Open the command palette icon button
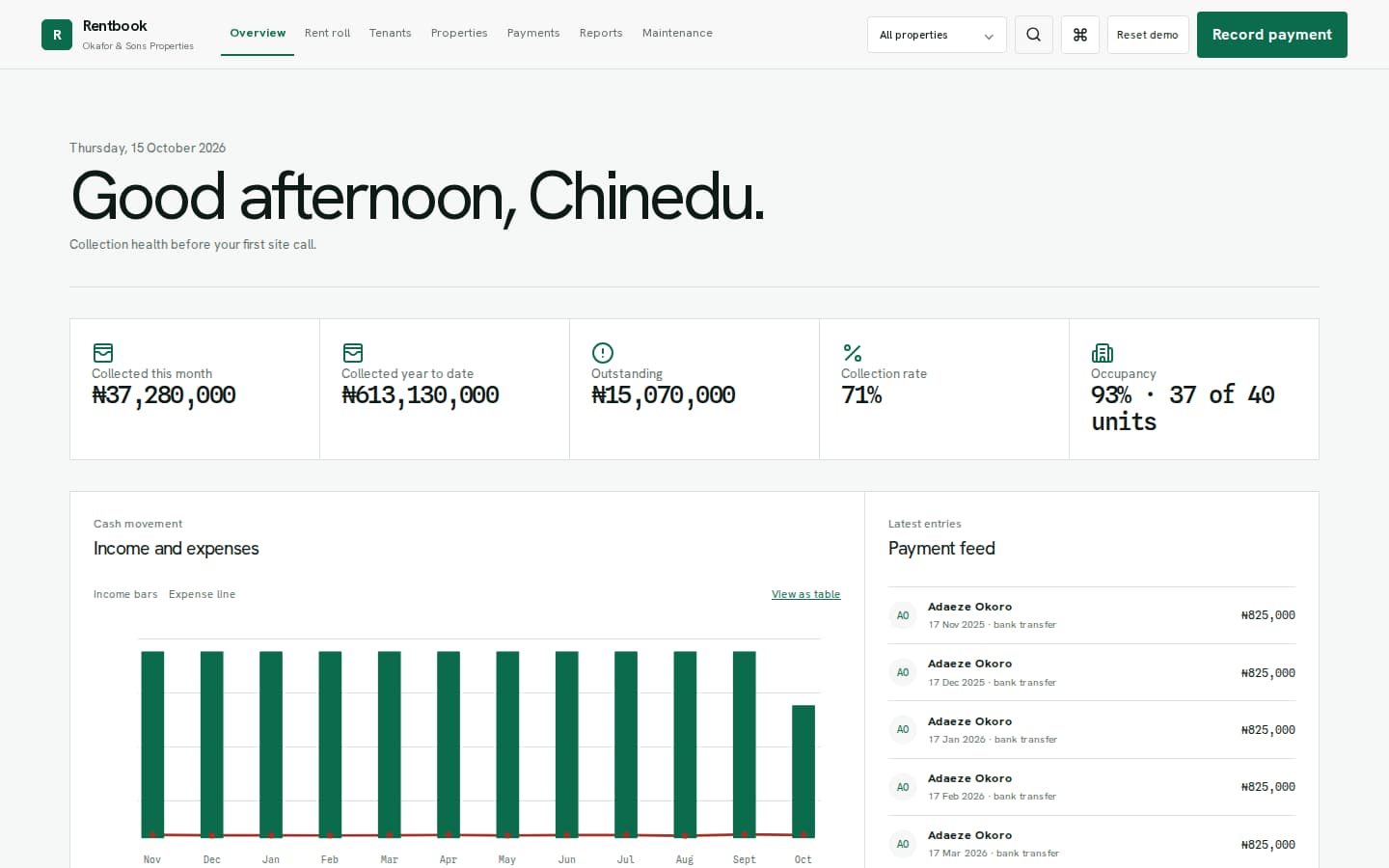This screenshot has width=1389, height=868. click(x=1080, y=35)
